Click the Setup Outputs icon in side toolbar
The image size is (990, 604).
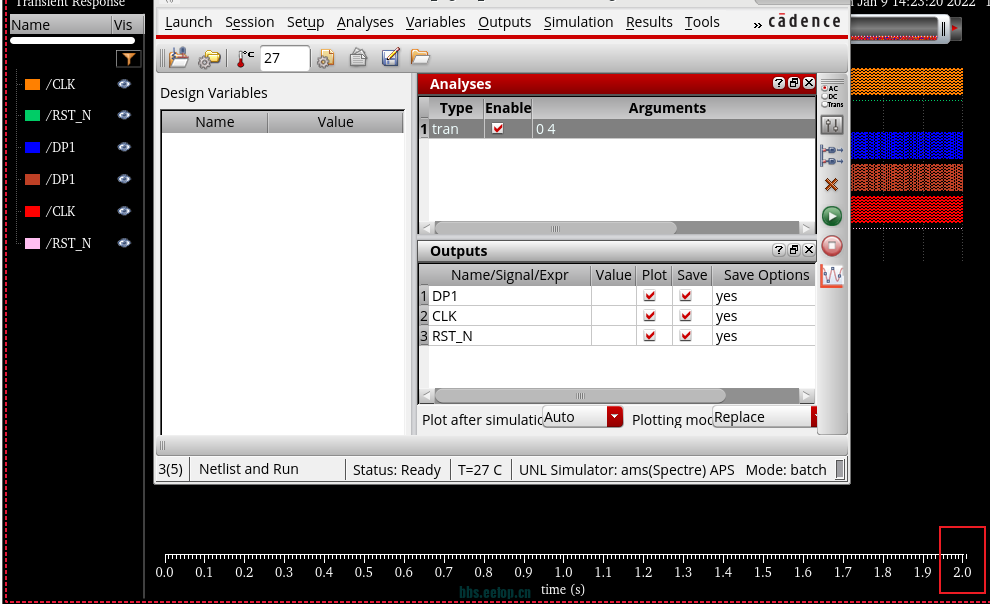coord(831,155)
